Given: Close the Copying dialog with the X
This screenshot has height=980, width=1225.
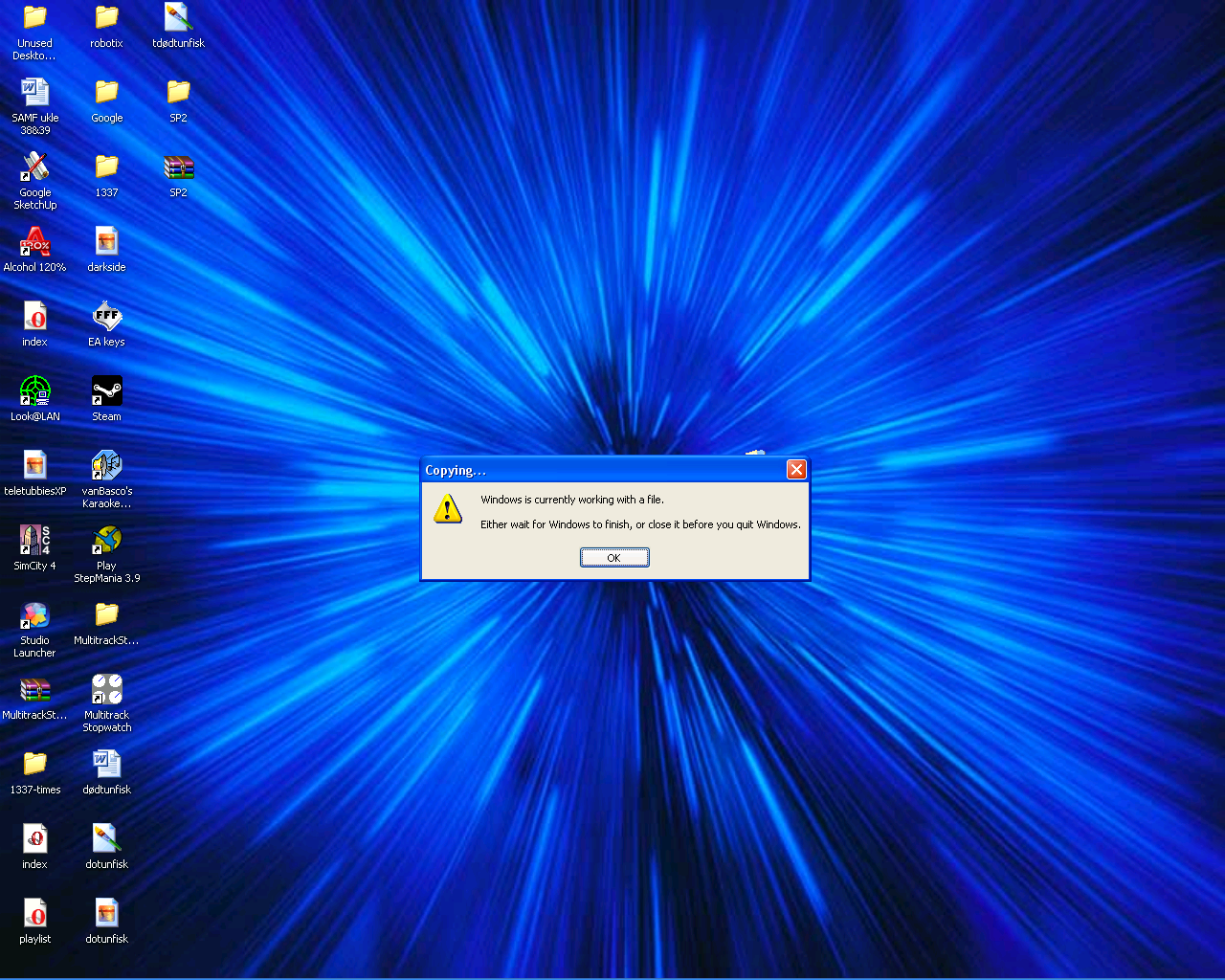Looking at the screenshot, I should pyautogui.click(x=796, y=469).
